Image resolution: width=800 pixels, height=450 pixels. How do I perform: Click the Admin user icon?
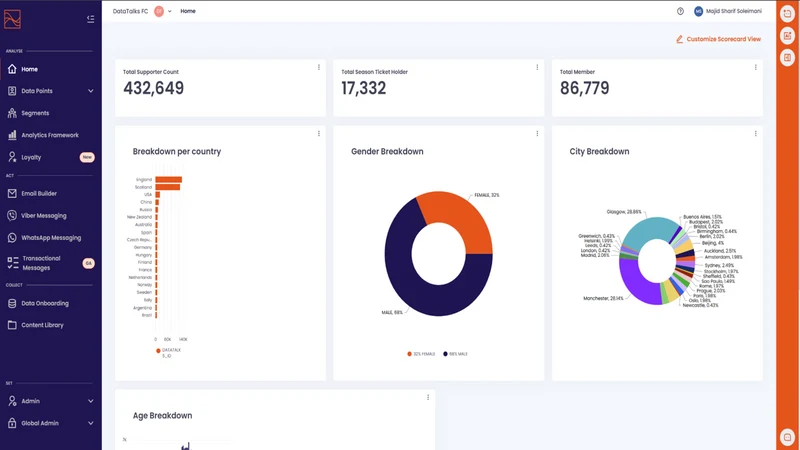click(12, 401)
